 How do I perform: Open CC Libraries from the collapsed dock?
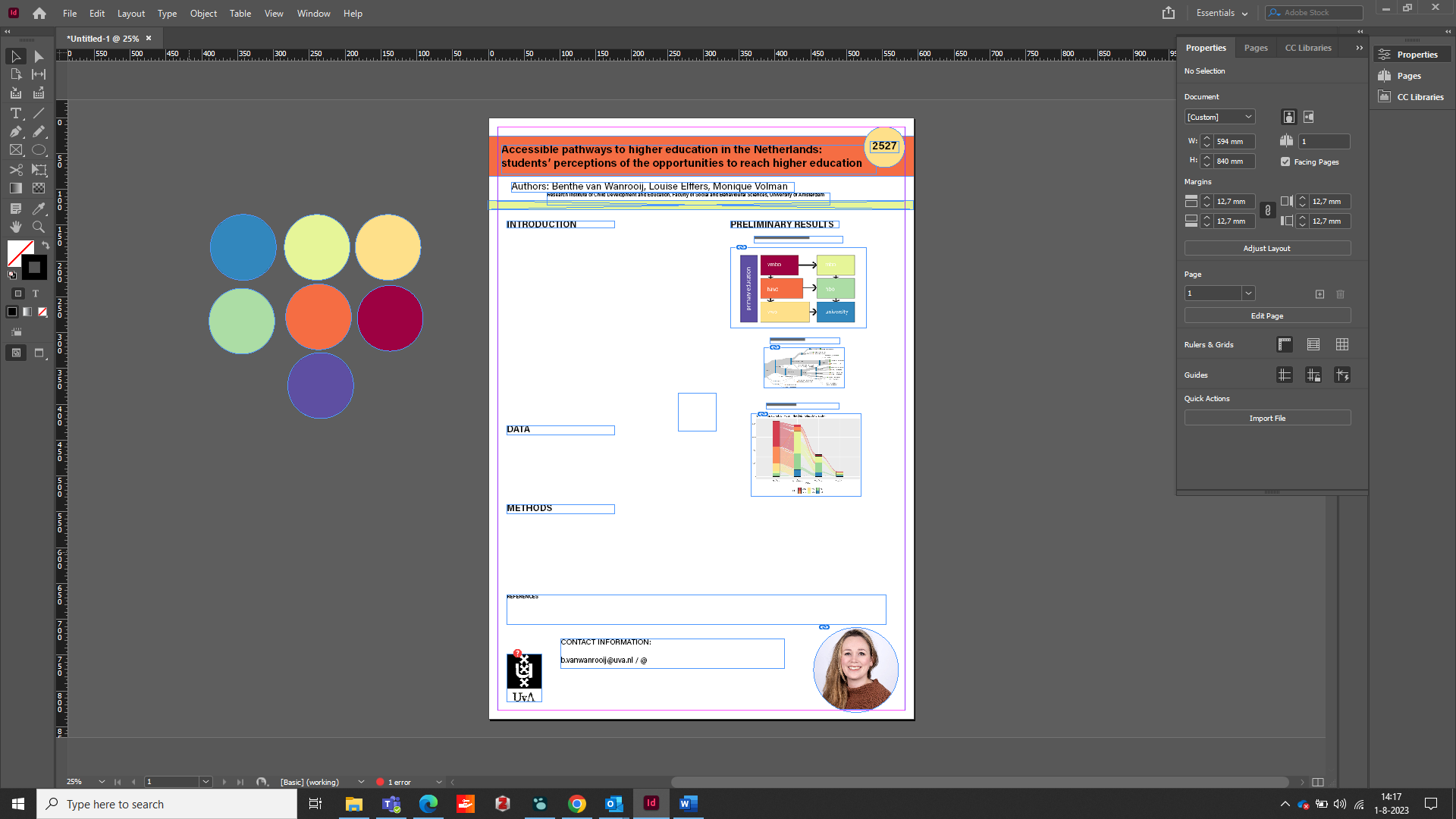click(x=1410, y=97)
